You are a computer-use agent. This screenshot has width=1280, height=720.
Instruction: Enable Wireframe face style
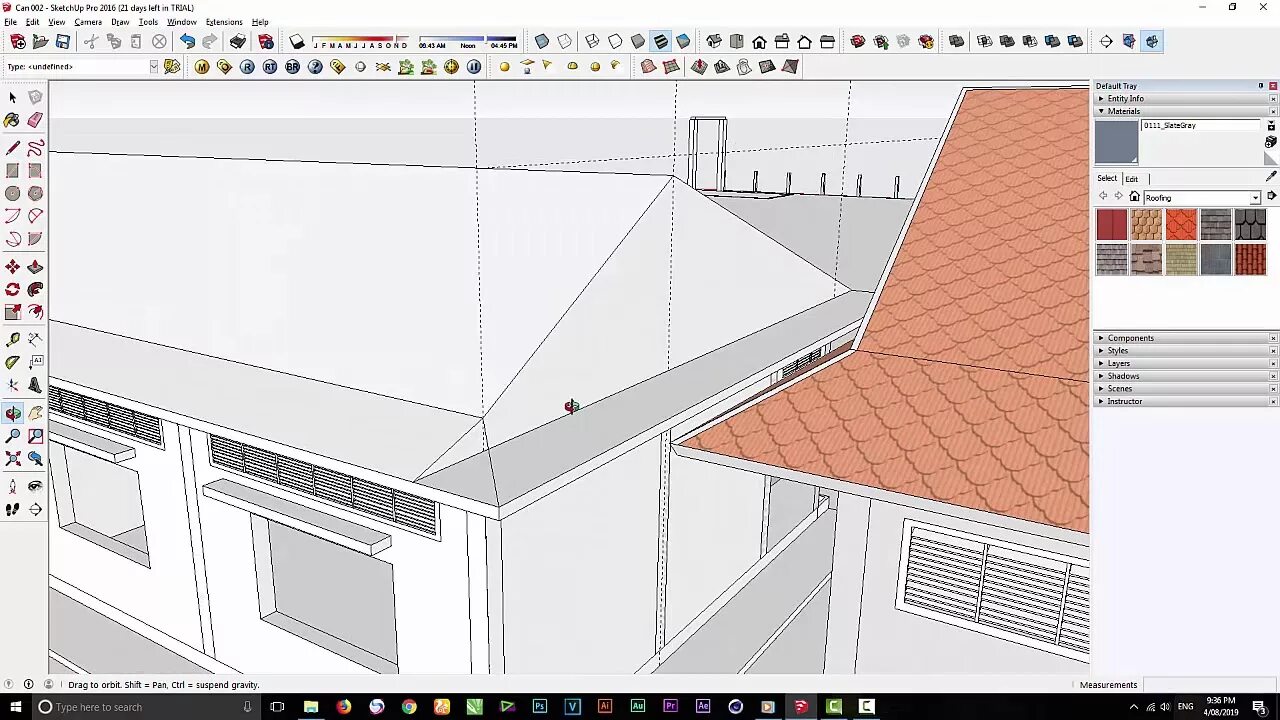(592, 41)
